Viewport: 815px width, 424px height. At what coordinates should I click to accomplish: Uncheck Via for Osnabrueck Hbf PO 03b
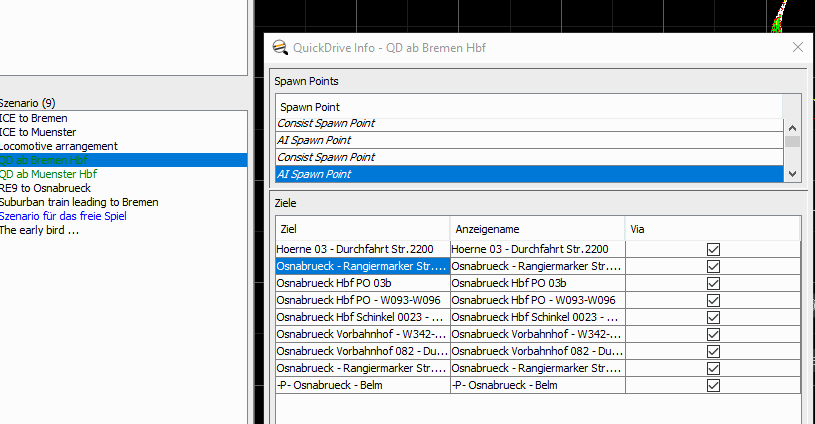point(713,283)
